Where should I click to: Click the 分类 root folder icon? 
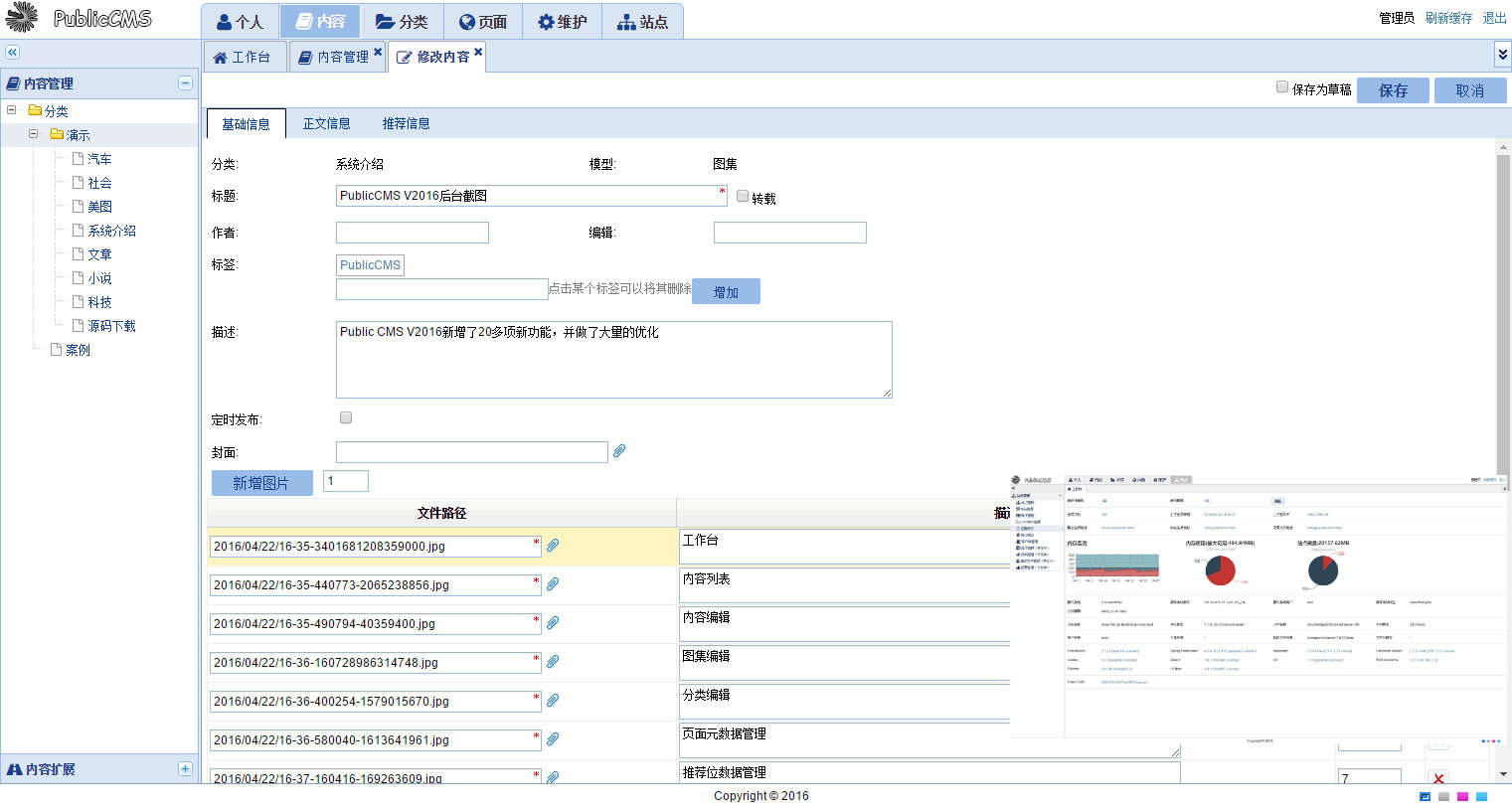(35, 110)
